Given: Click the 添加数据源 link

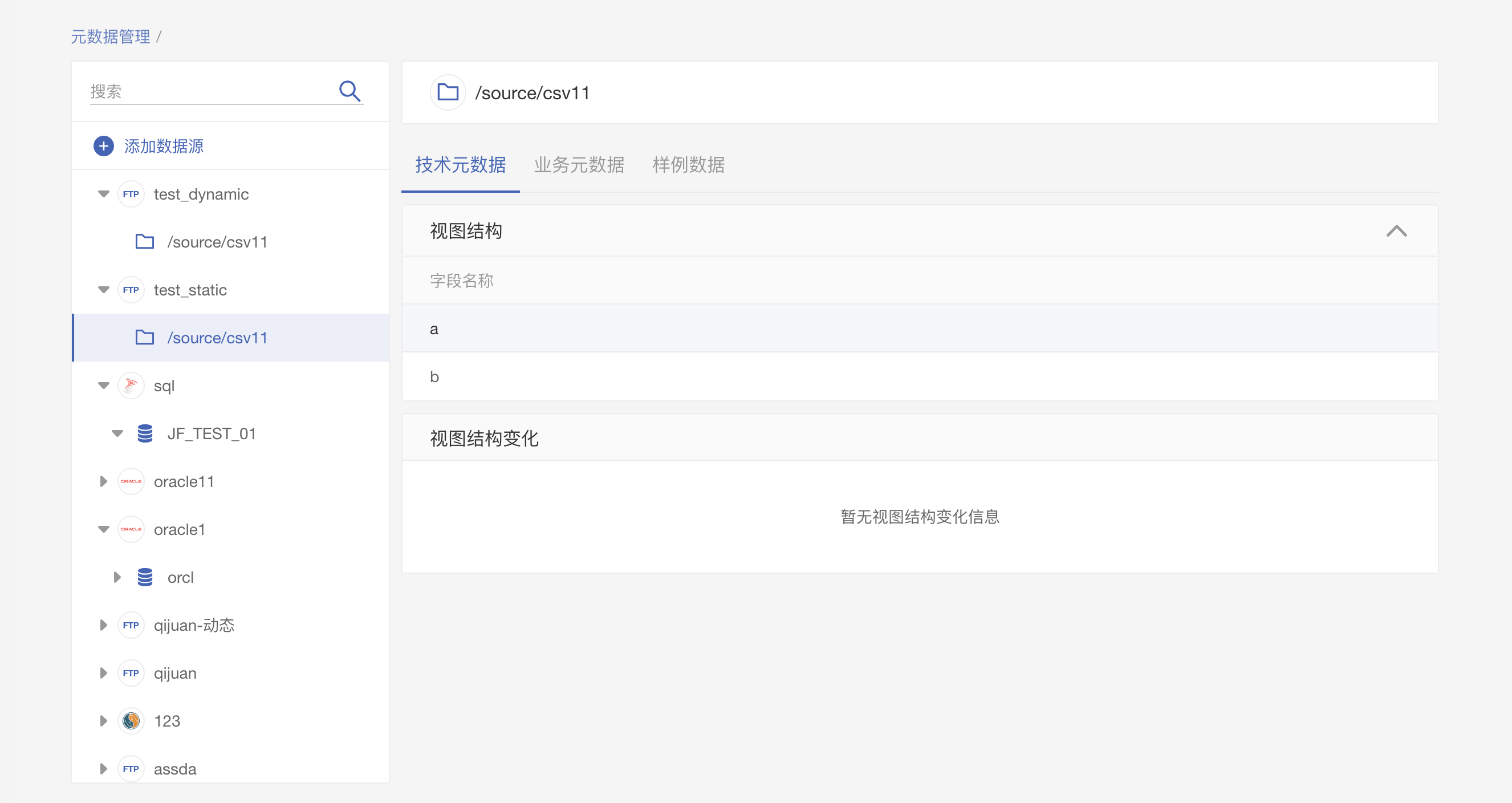Looking at the screenshot, I should [164, 146].
